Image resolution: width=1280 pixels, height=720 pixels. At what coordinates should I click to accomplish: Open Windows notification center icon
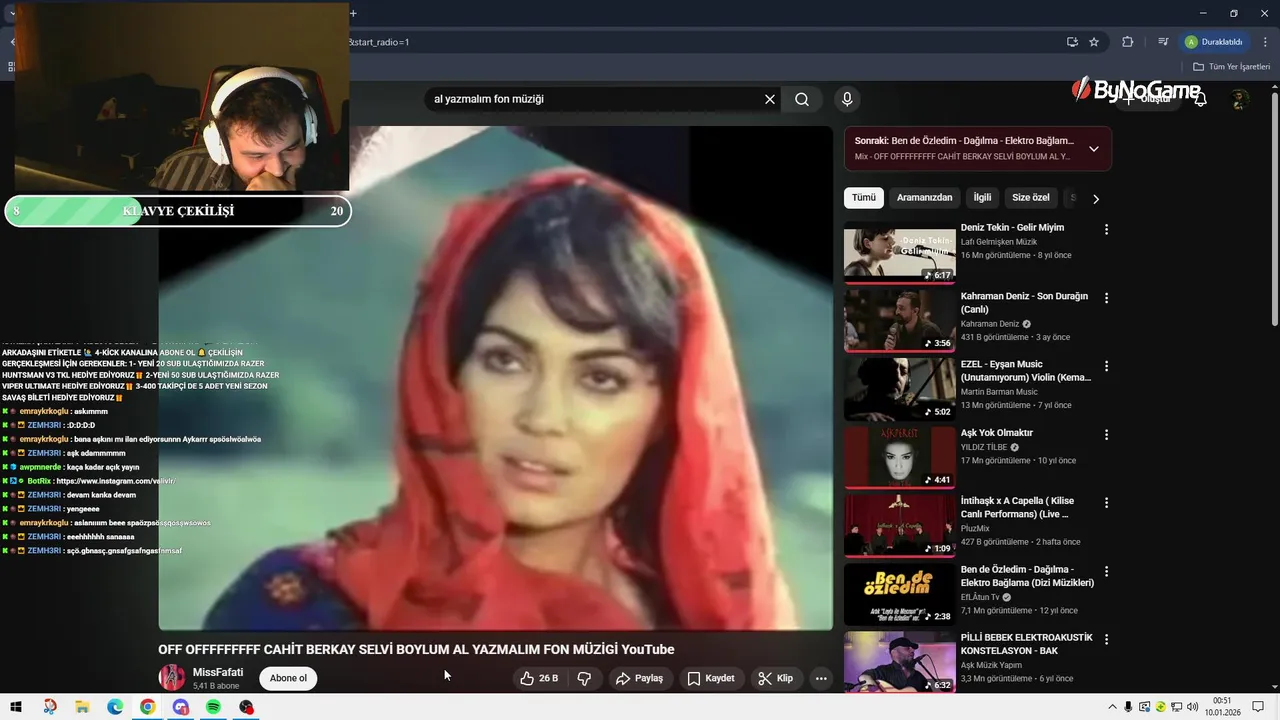[x=1258, y=707]
